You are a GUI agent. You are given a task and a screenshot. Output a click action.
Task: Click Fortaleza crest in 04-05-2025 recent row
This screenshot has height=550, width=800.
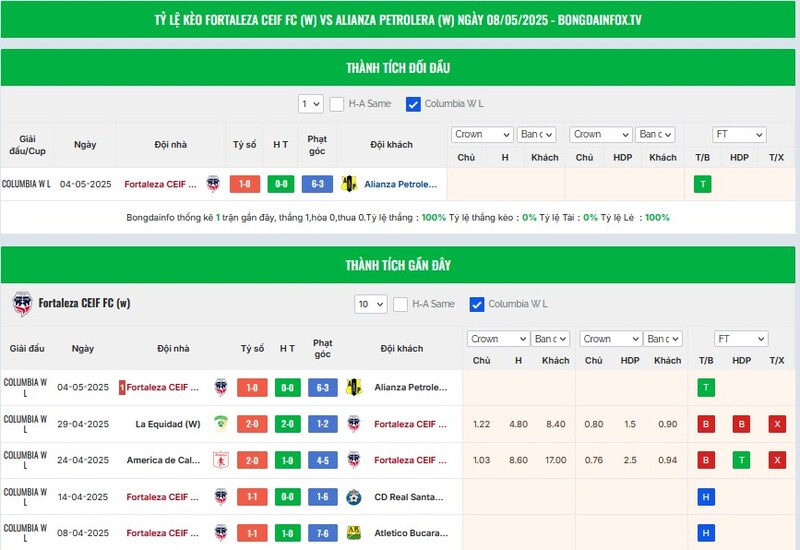point(221,387)
